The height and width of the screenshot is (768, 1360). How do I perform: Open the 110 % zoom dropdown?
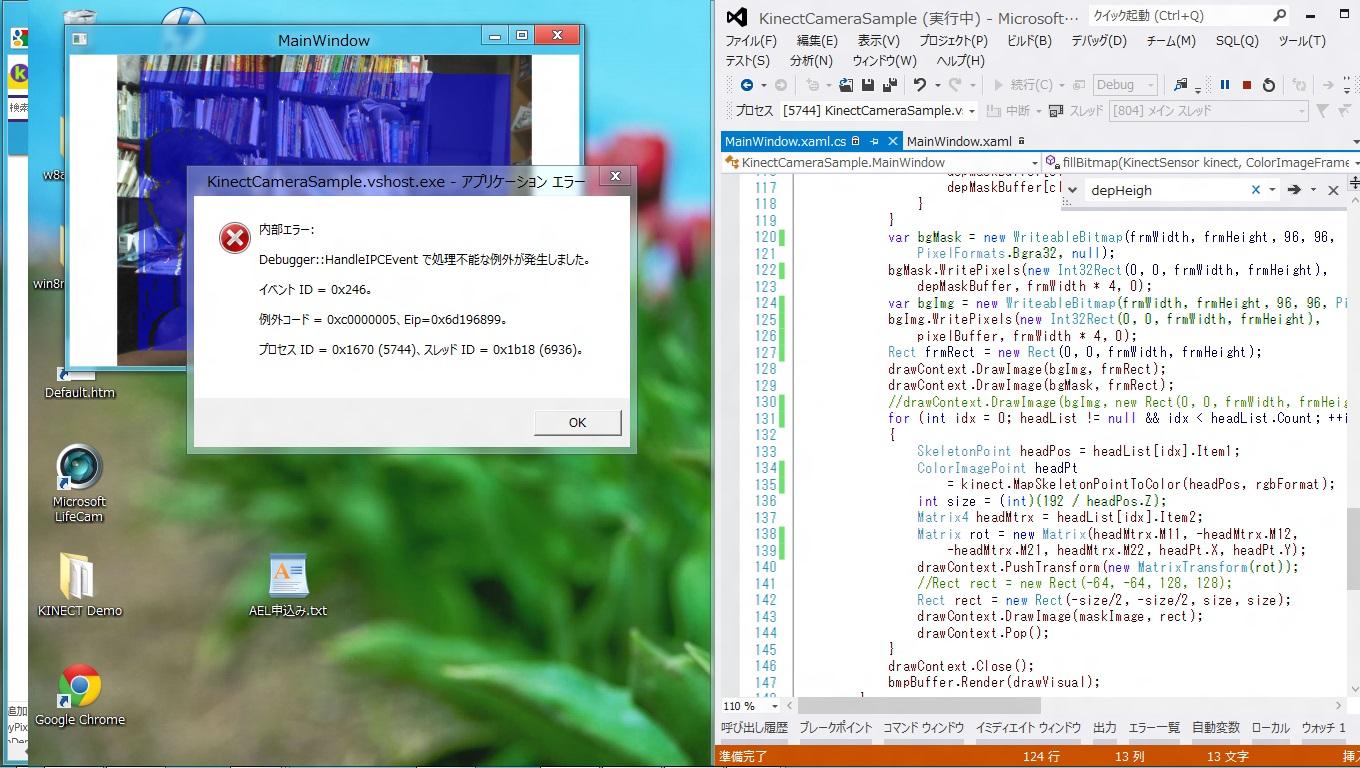(x=776, y=706)
